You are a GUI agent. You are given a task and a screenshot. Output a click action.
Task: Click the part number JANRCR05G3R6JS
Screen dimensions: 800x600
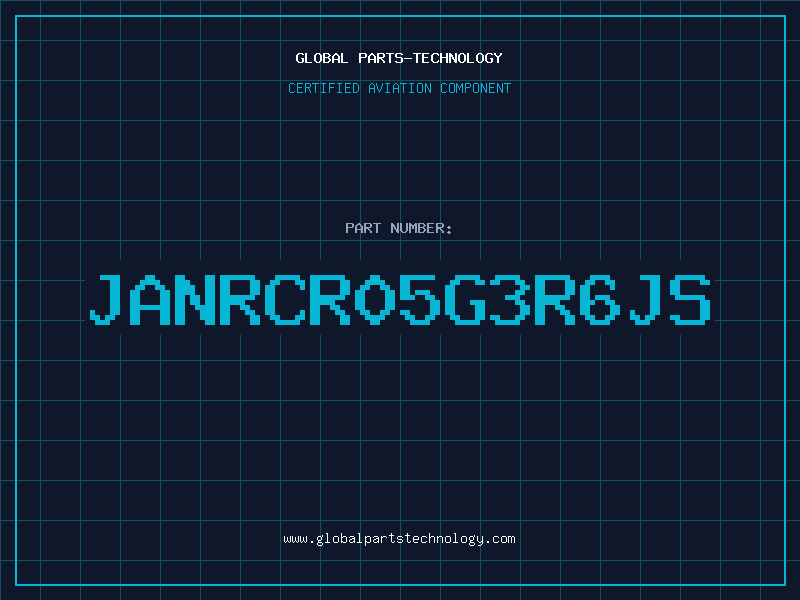(x=400, y=299)
